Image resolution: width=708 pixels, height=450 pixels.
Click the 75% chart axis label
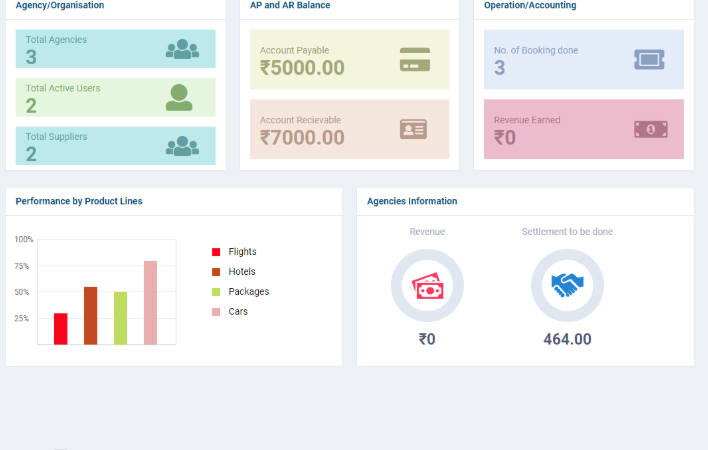point(22,266)
